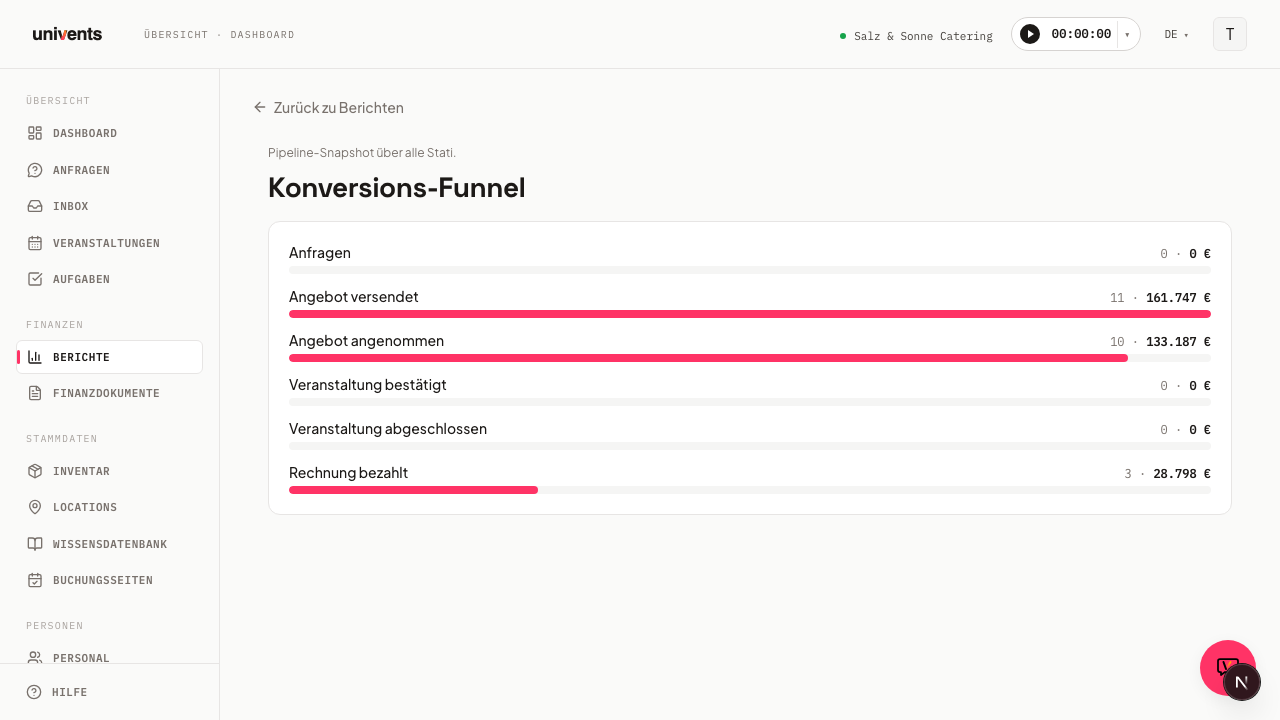Click the Veranstaltung bestätigt label
1280x720 pixels.
(x=368, y=385)
